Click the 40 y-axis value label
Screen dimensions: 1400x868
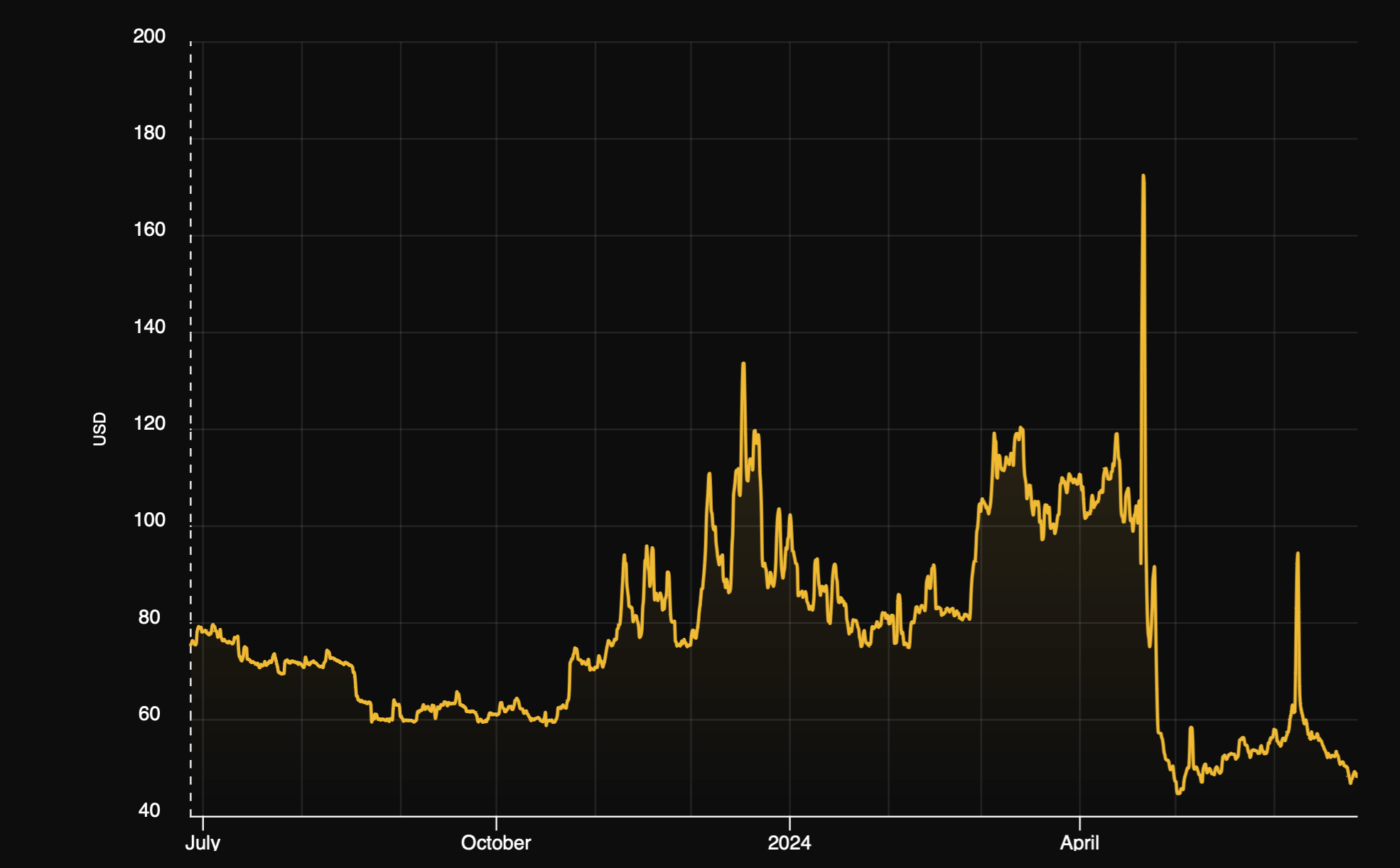[x=149, y=810]
